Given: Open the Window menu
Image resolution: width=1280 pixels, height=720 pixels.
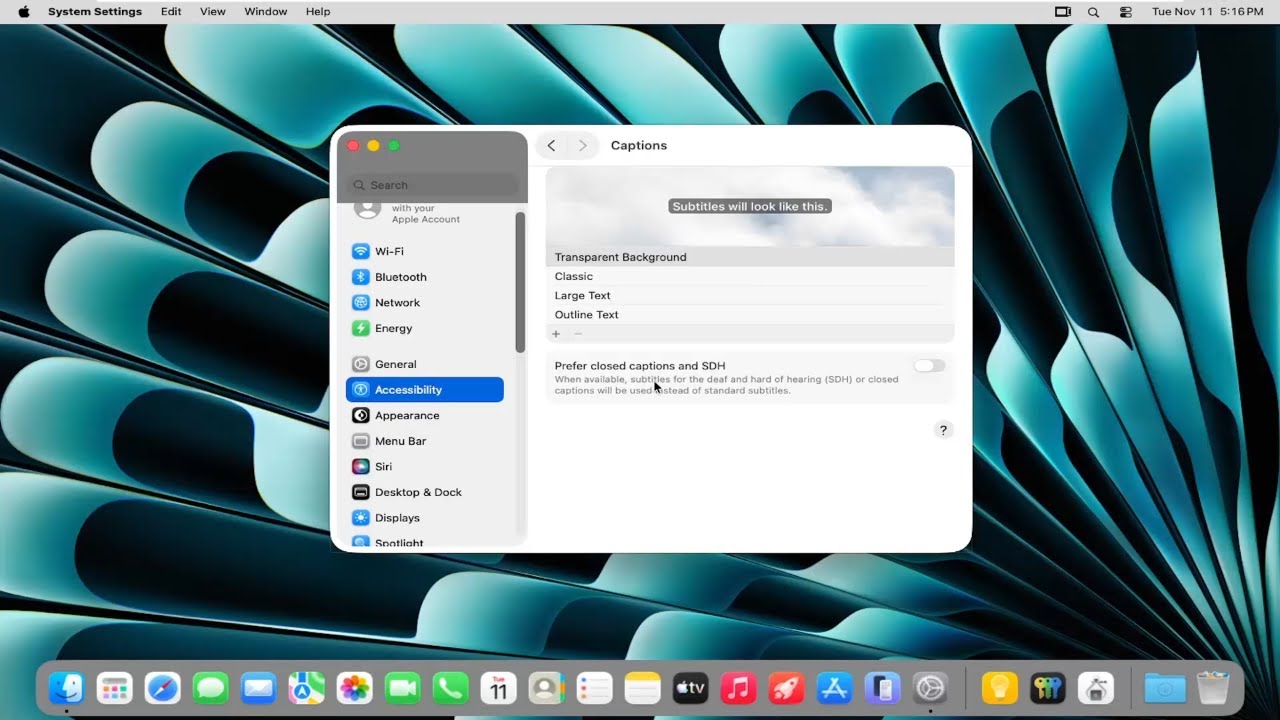Looking at the screenshot, I should tap(266, 11).
